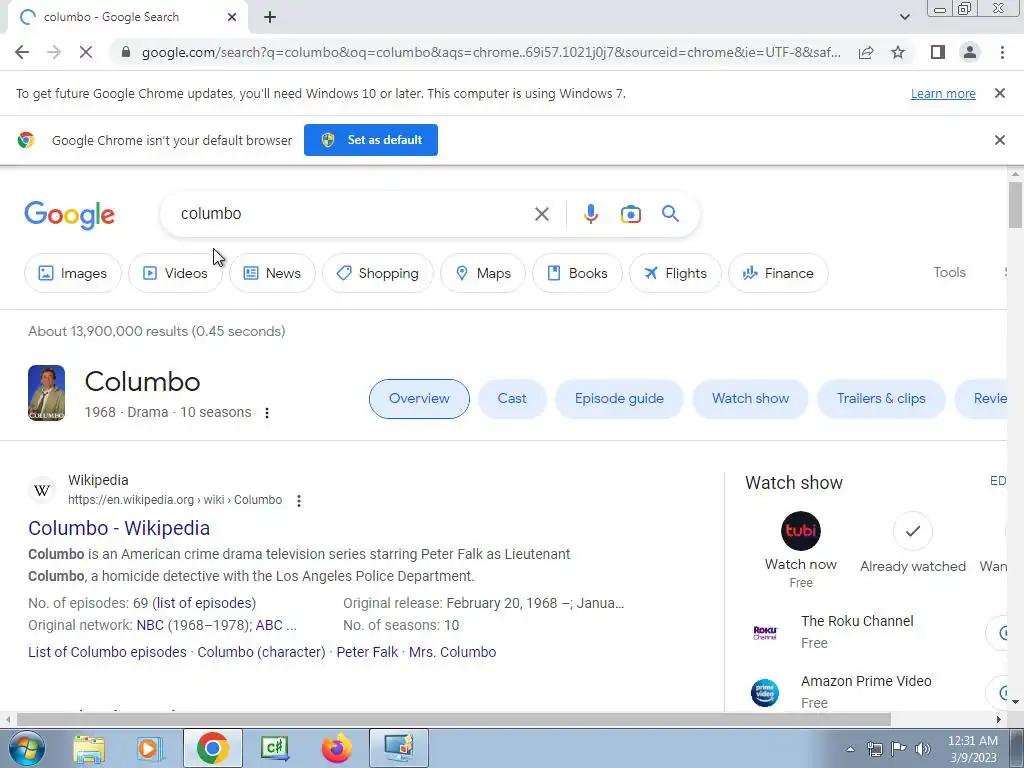
Task: Start voice search with microphone icon
Action: point(590,214)
